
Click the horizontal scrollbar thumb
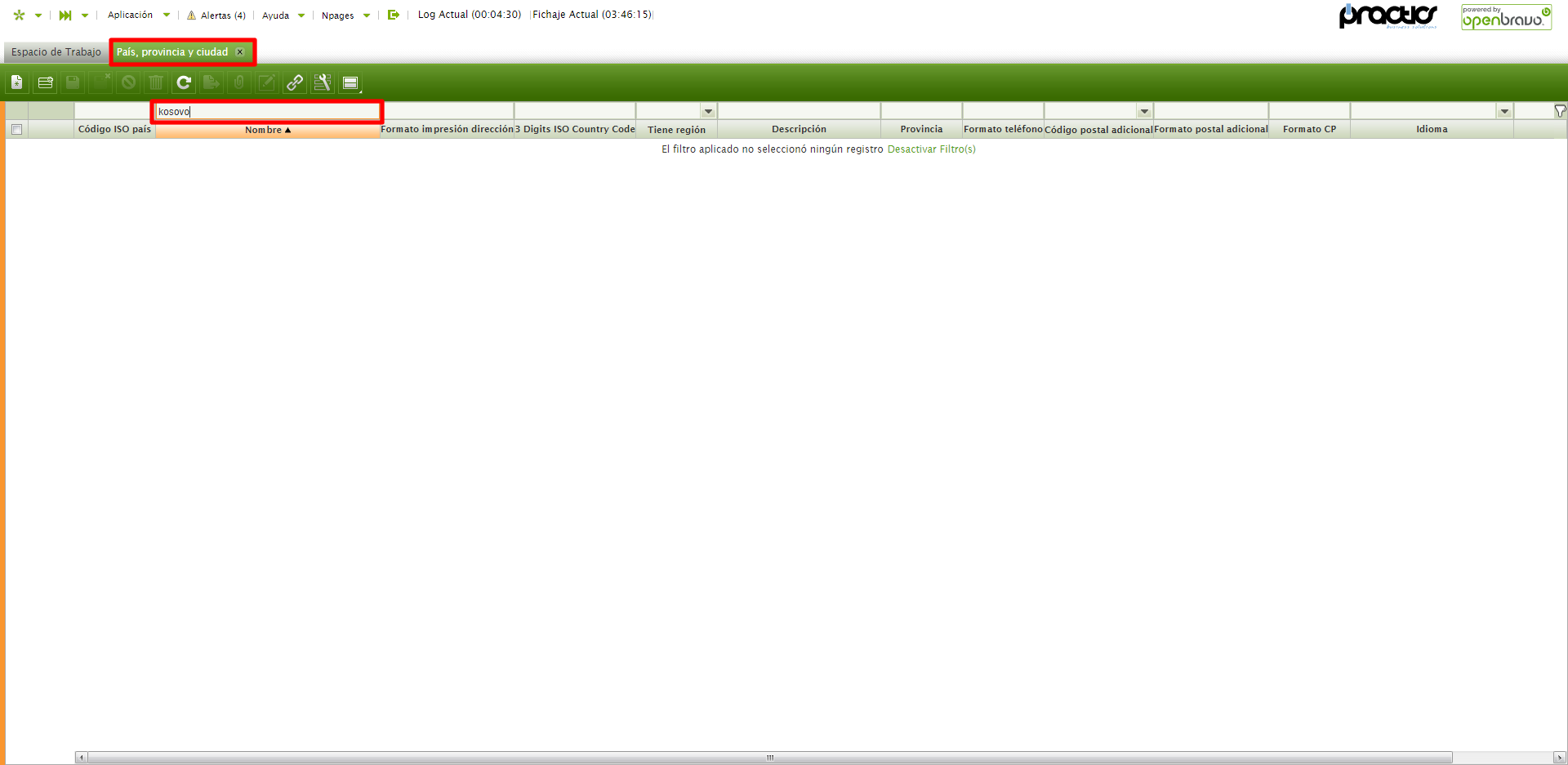click(x=769, y=758)
